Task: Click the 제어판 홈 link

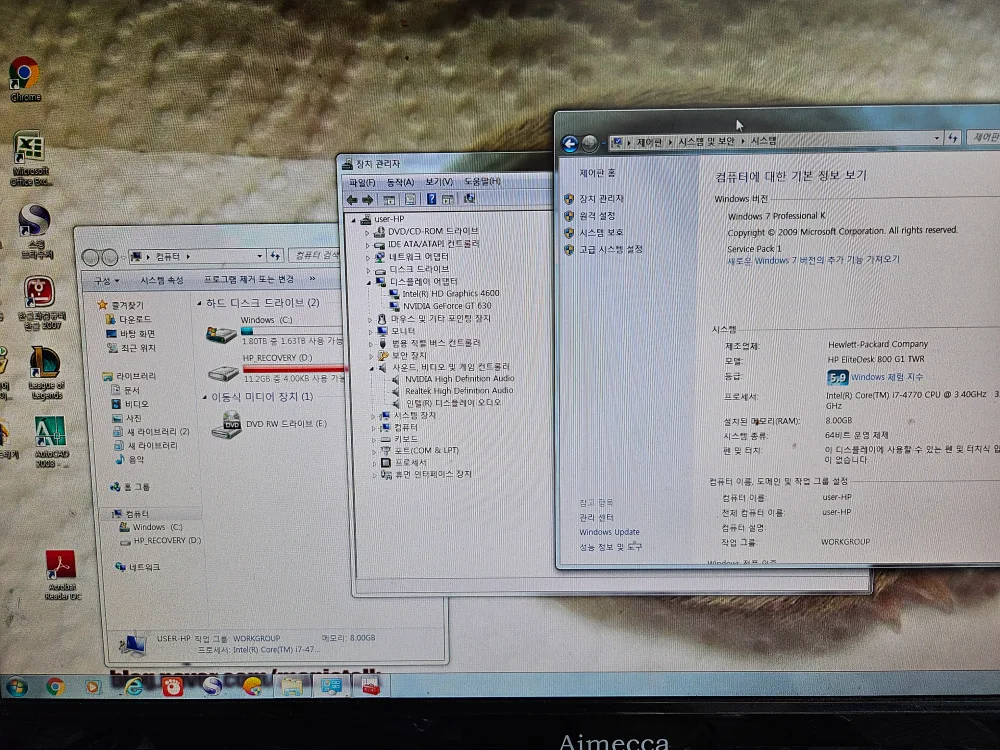Action: coord(597,173)
